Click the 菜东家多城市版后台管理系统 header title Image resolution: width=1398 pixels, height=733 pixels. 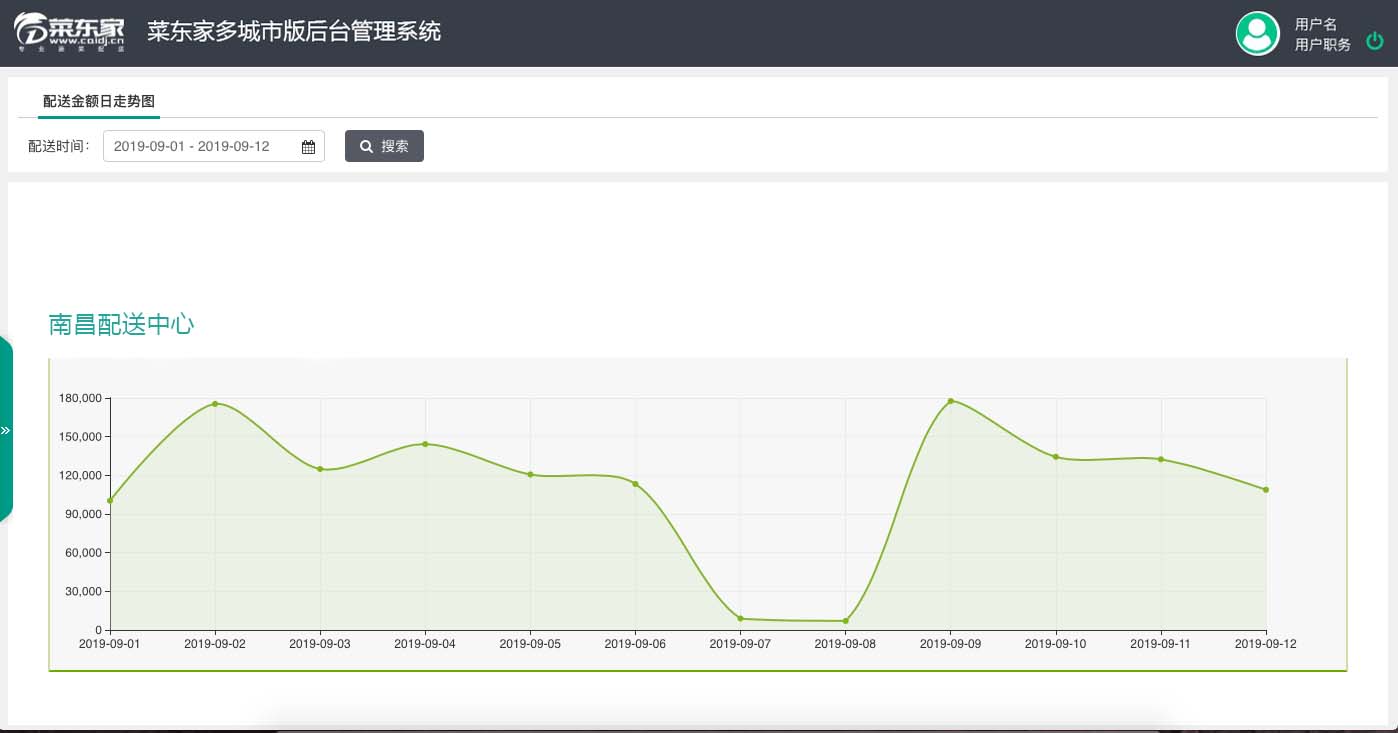pyautogui.click(x=294, y=32)
